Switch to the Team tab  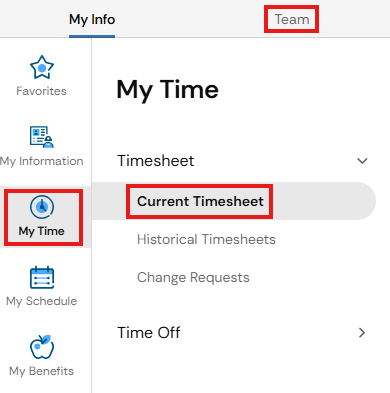[x=292, y=19]
